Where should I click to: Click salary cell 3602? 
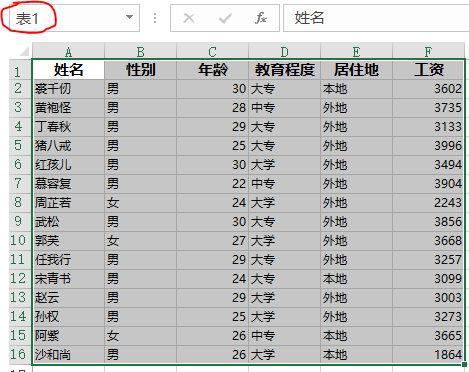[428, 89]
